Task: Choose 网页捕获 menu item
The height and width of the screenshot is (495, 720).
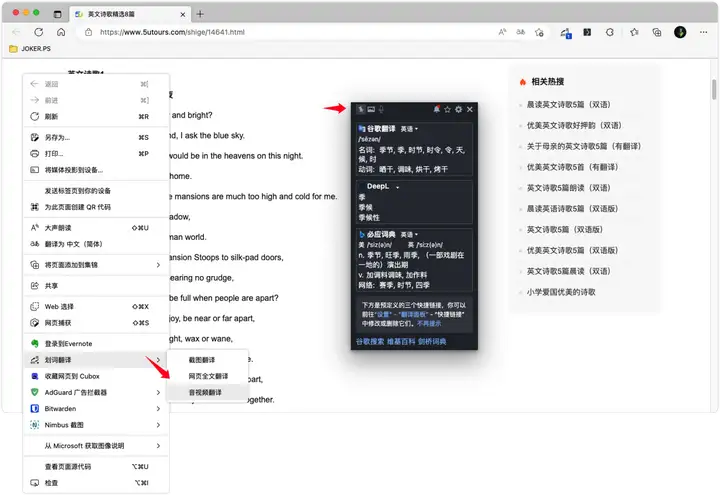Action: (96, 323)
